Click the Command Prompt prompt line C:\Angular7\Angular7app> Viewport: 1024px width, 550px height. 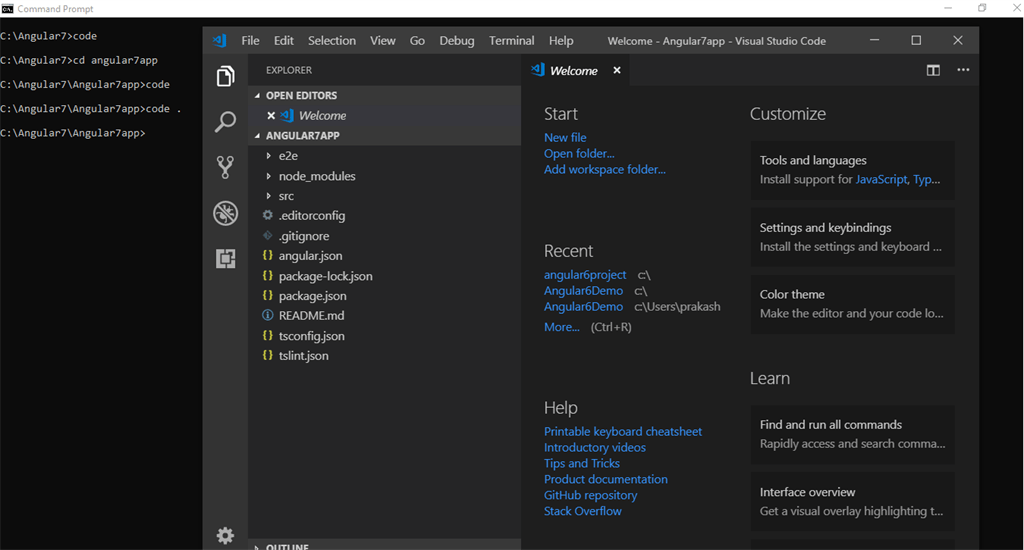(x=72, y=133)
